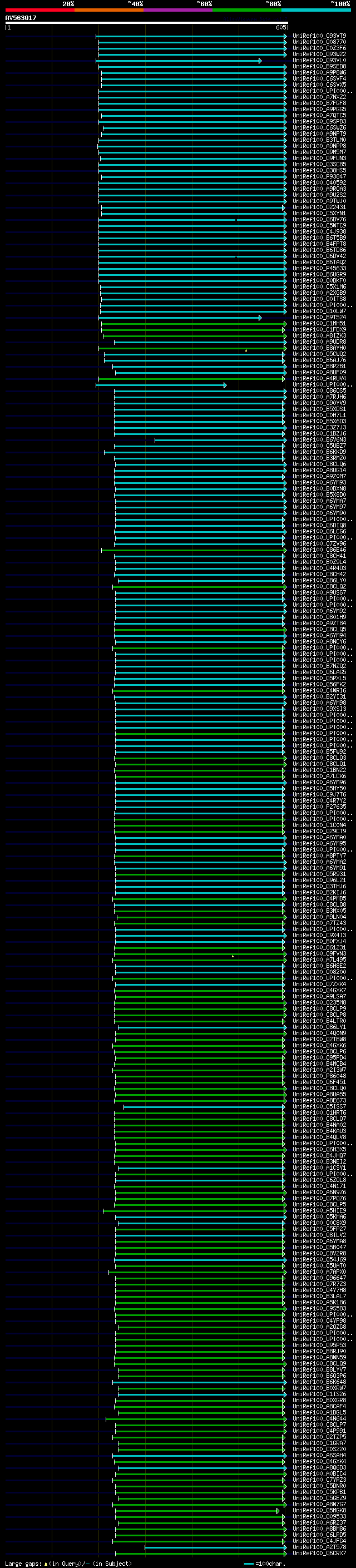Image resolution: width=356 pixels, height=1568 pixels.
Task: Select the AV563017 query sequence label
Action: click(x=21, y=18)
